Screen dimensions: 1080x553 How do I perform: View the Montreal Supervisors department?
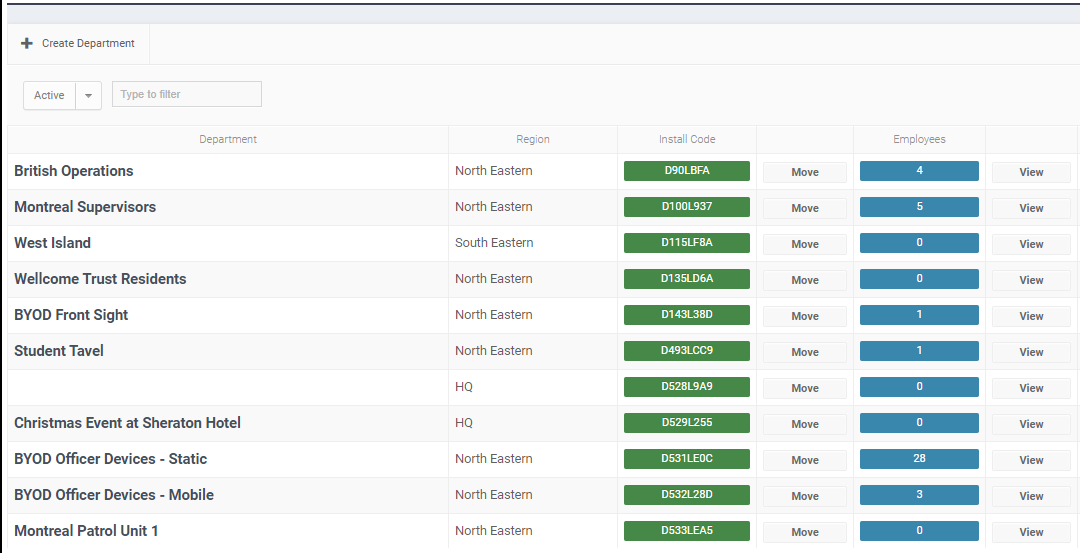point(1031,208)
